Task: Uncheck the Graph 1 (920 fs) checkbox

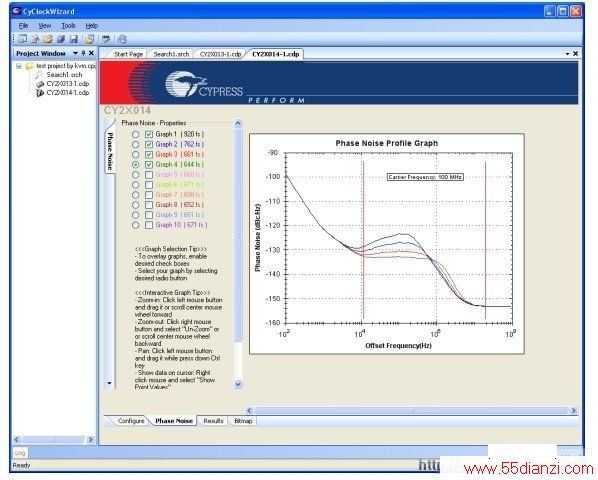Action: (149, 134)
